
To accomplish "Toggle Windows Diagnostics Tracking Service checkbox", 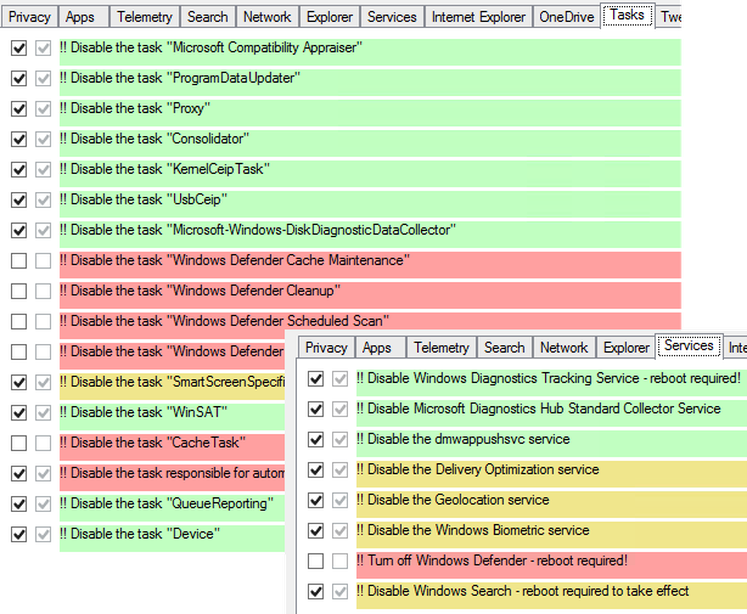I will point(316,379).
